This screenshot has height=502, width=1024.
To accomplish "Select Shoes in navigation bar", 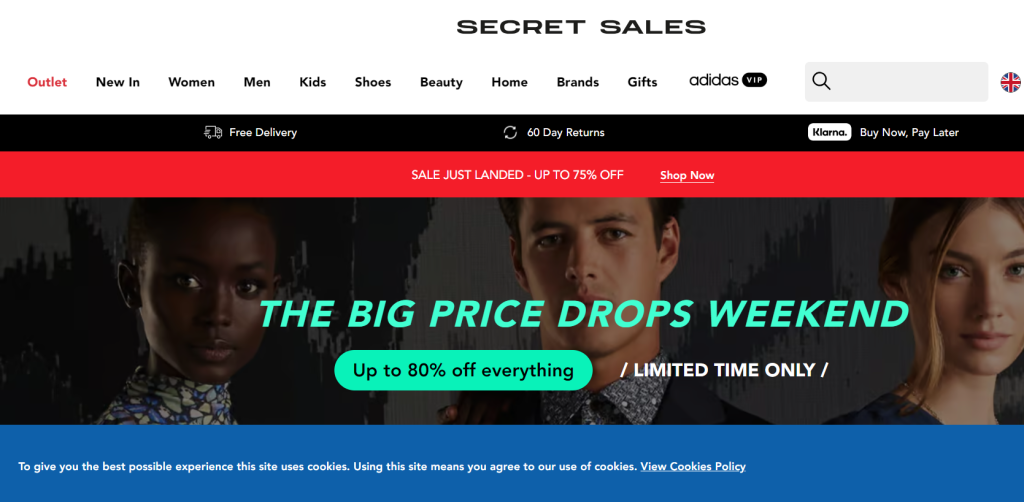I will (x=373, y=82).
